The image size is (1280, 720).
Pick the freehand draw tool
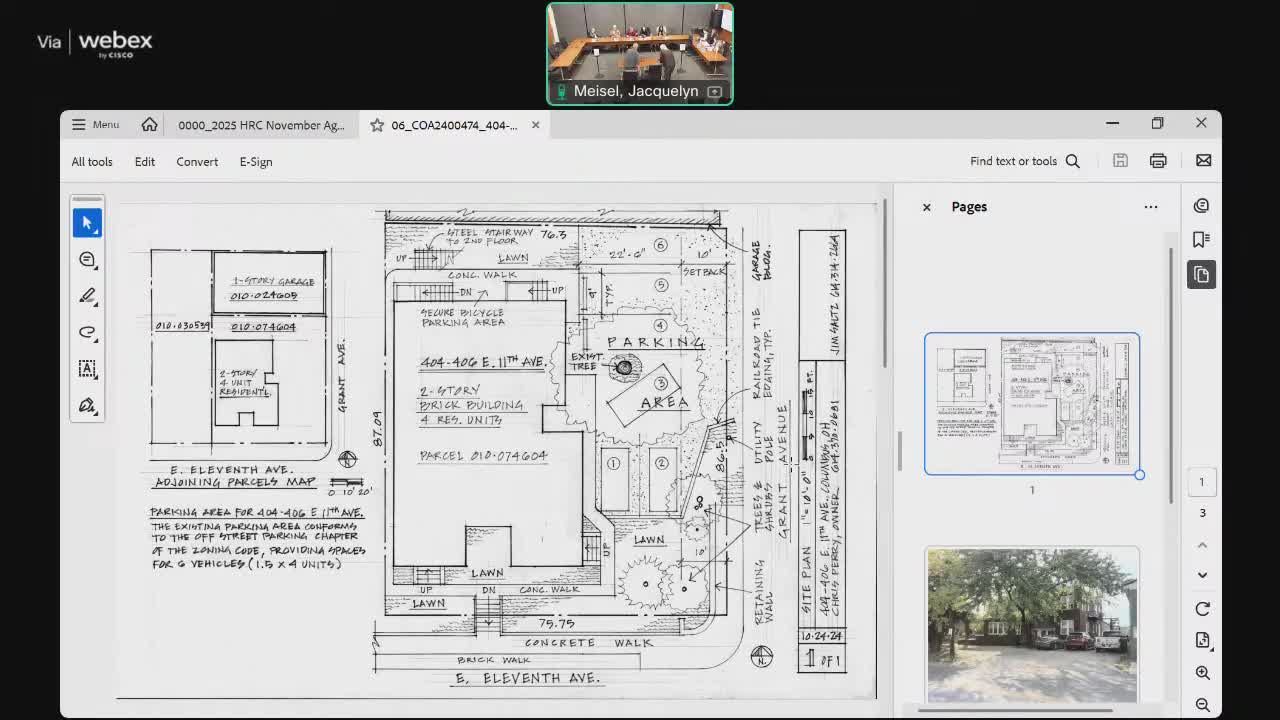(x=87, y=332)
